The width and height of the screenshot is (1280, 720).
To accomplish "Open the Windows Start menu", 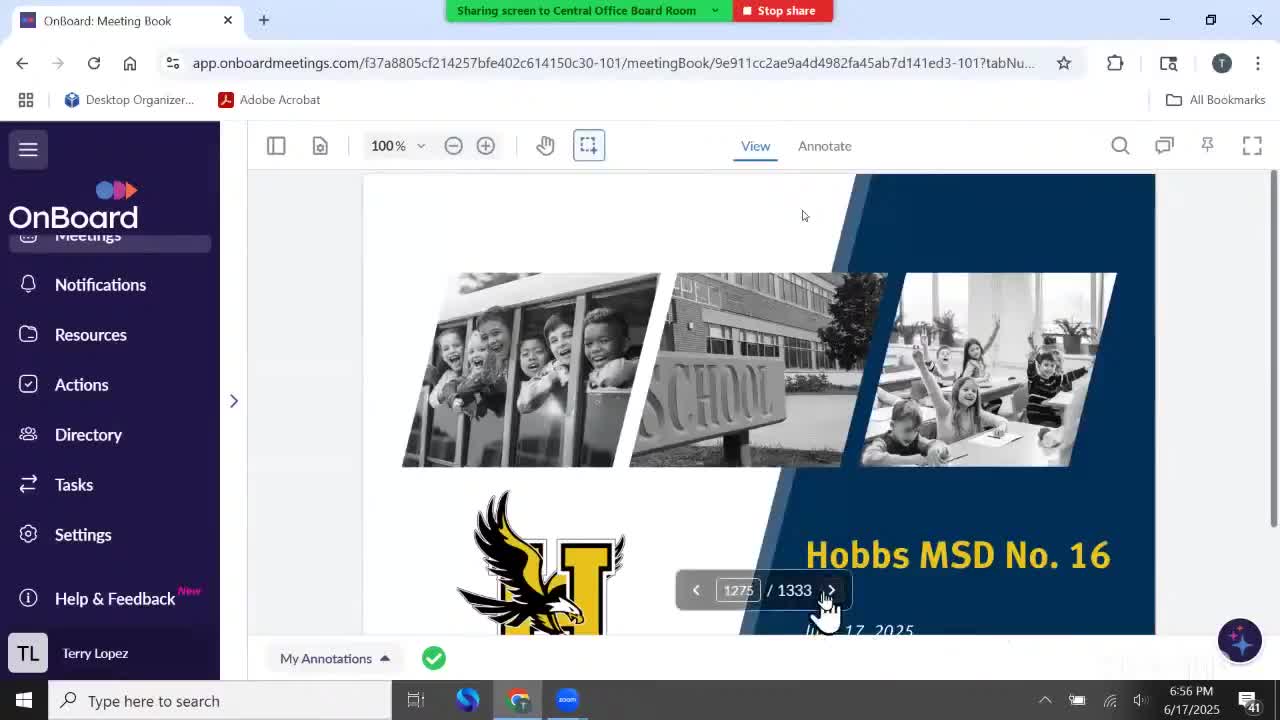I will pos(24,700).
